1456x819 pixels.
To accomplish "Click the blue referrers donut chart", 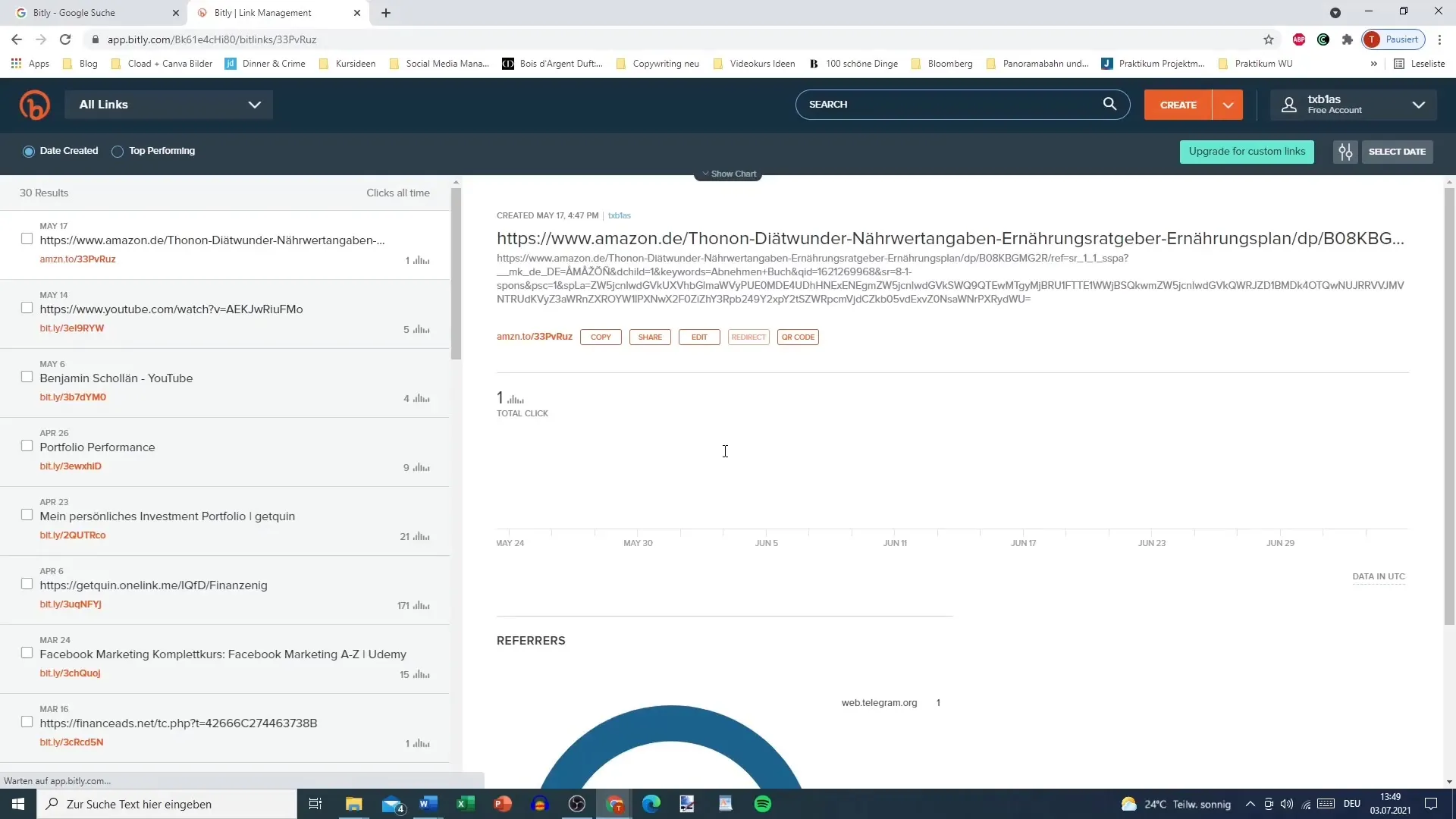I will 671,747.
